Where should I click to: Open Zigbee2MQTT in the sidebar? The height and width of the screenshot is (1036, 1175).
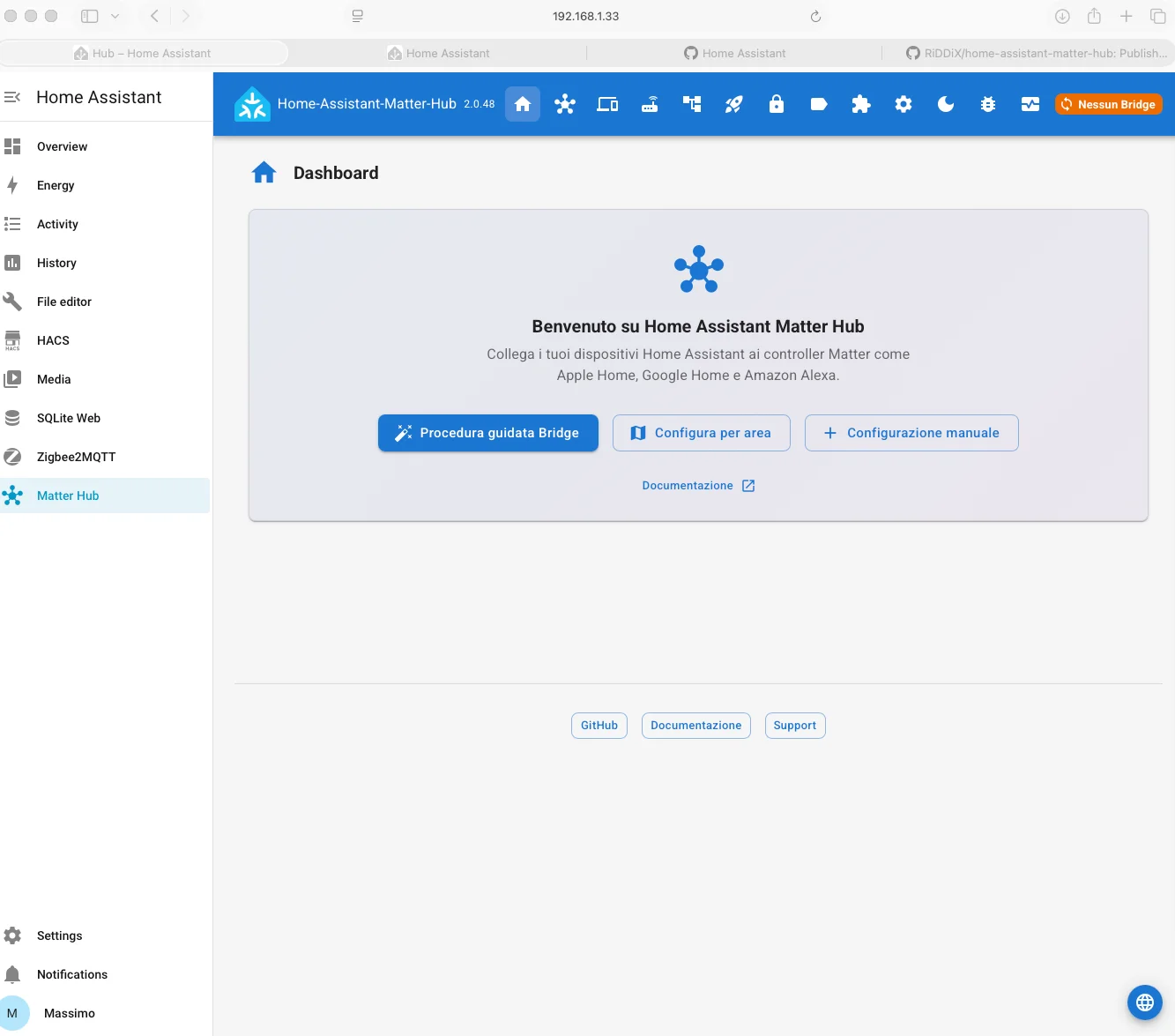pyautogui.click(x=105, y=457)
